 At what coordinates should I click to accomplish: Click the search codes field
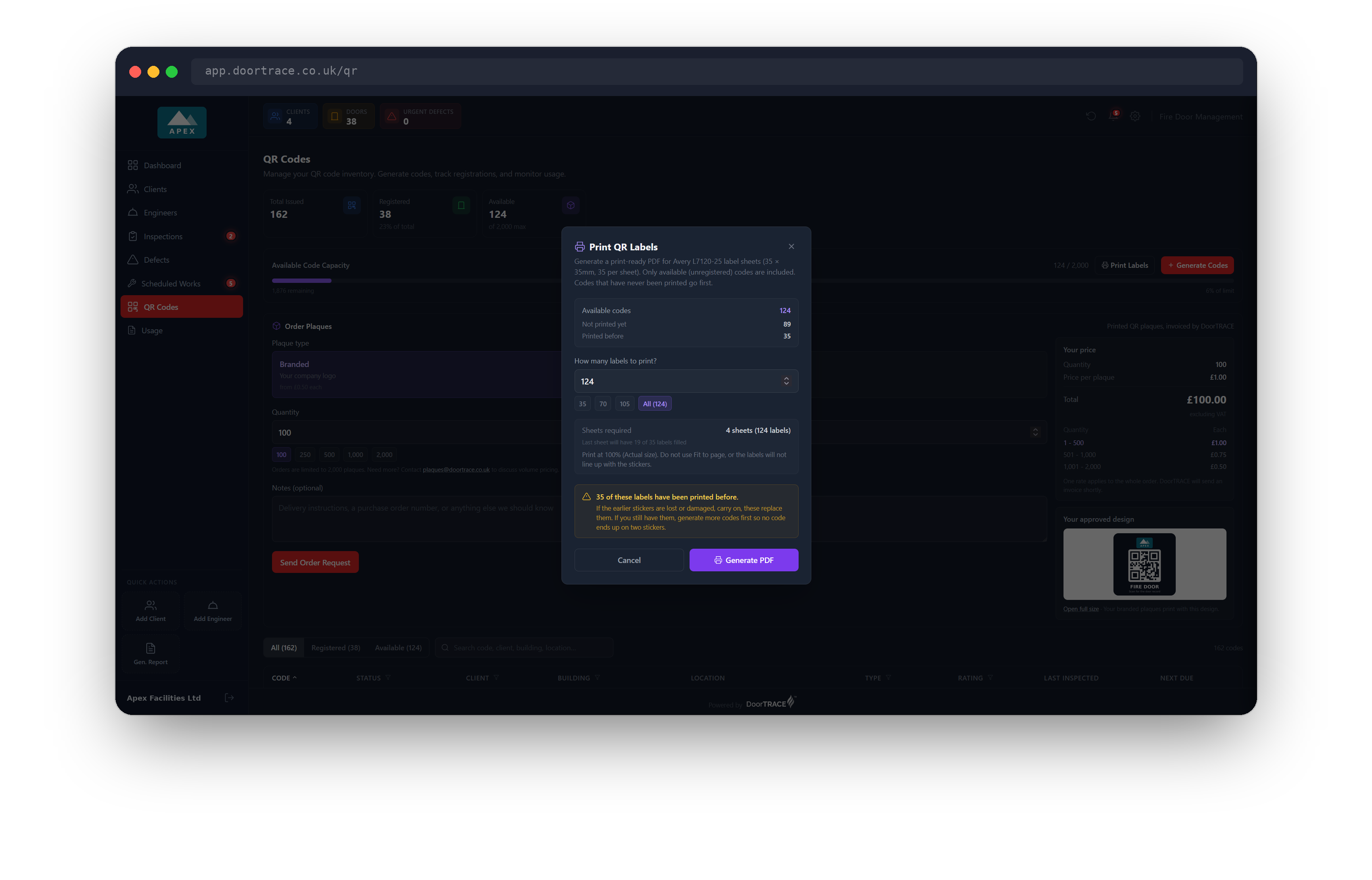(524, 648)
